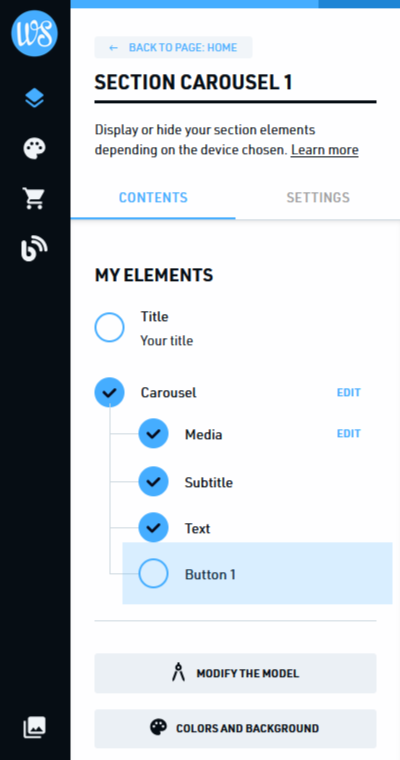Open the layers pages icon in sidebar
The height and width of the screenshot is (760, 400).
(34, 98)
